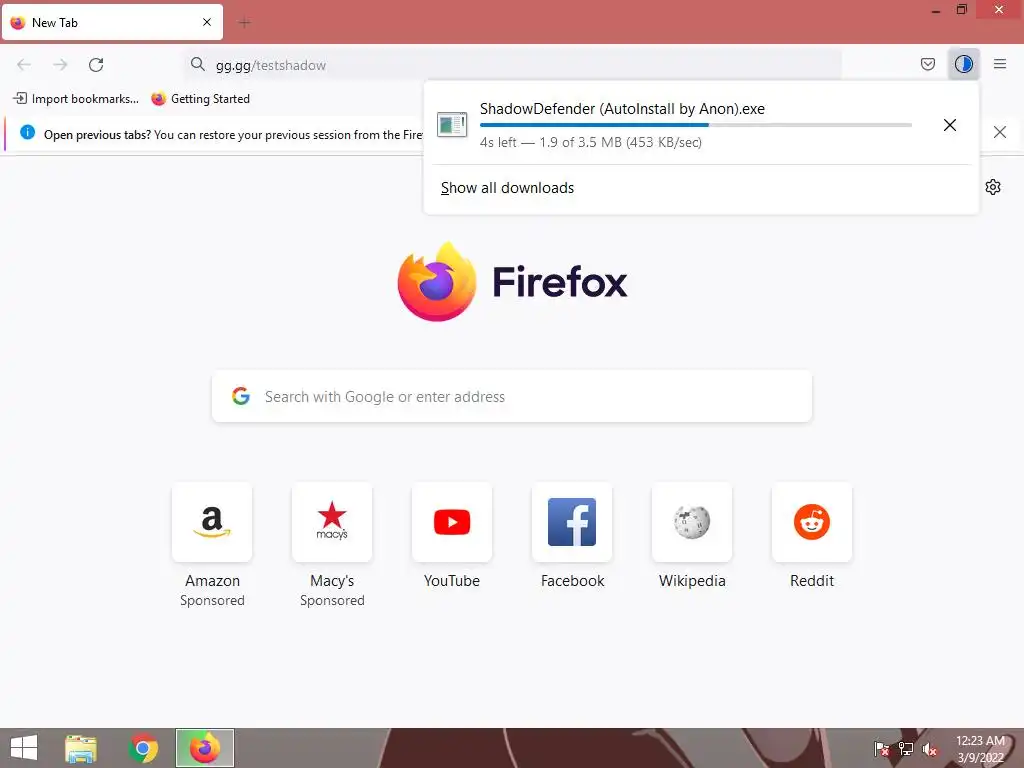Close the New Tab tab

(x=207, y=22)
